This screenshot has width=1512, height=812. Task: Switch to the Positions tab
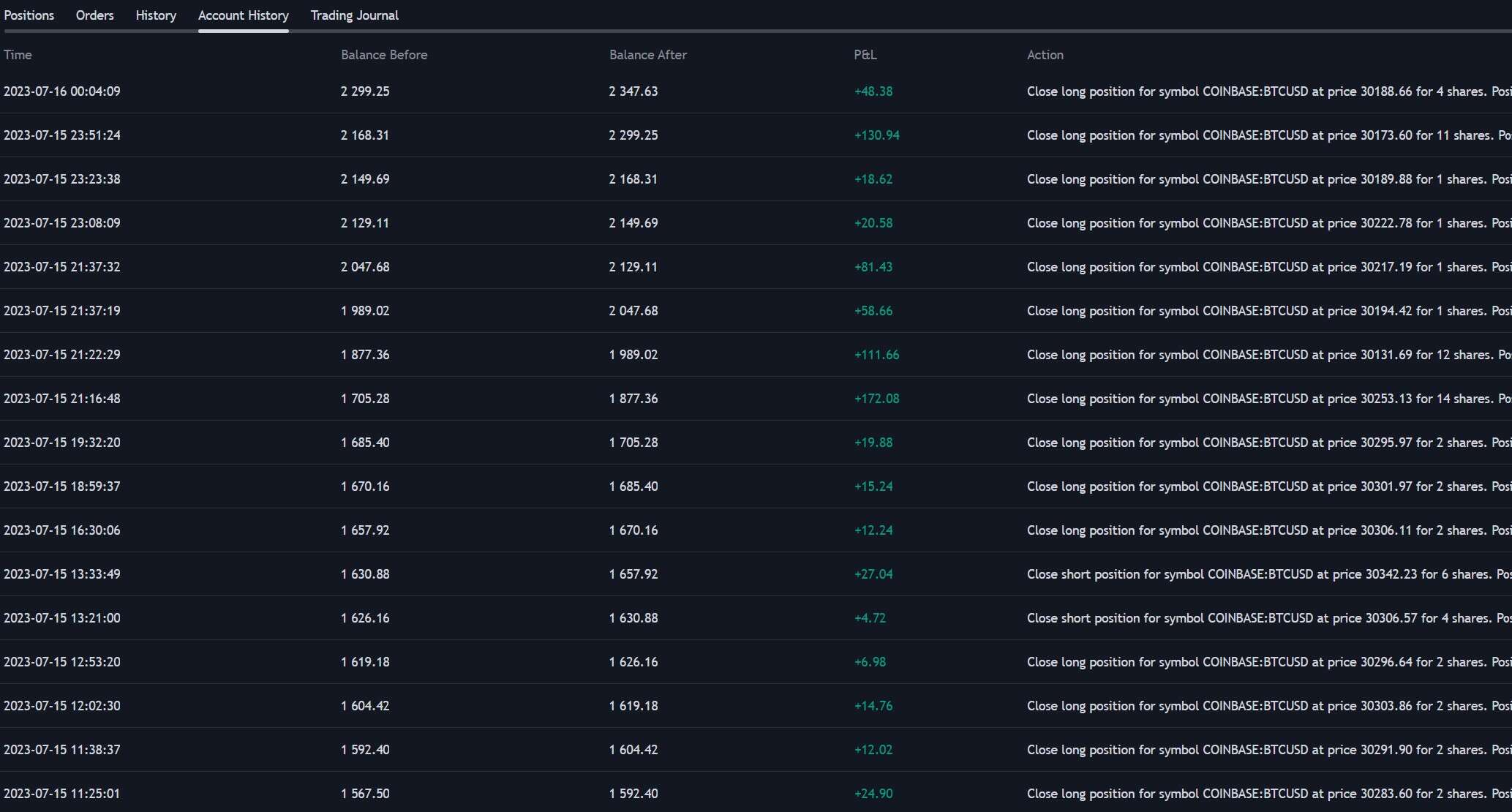click(x=29, y=15)
